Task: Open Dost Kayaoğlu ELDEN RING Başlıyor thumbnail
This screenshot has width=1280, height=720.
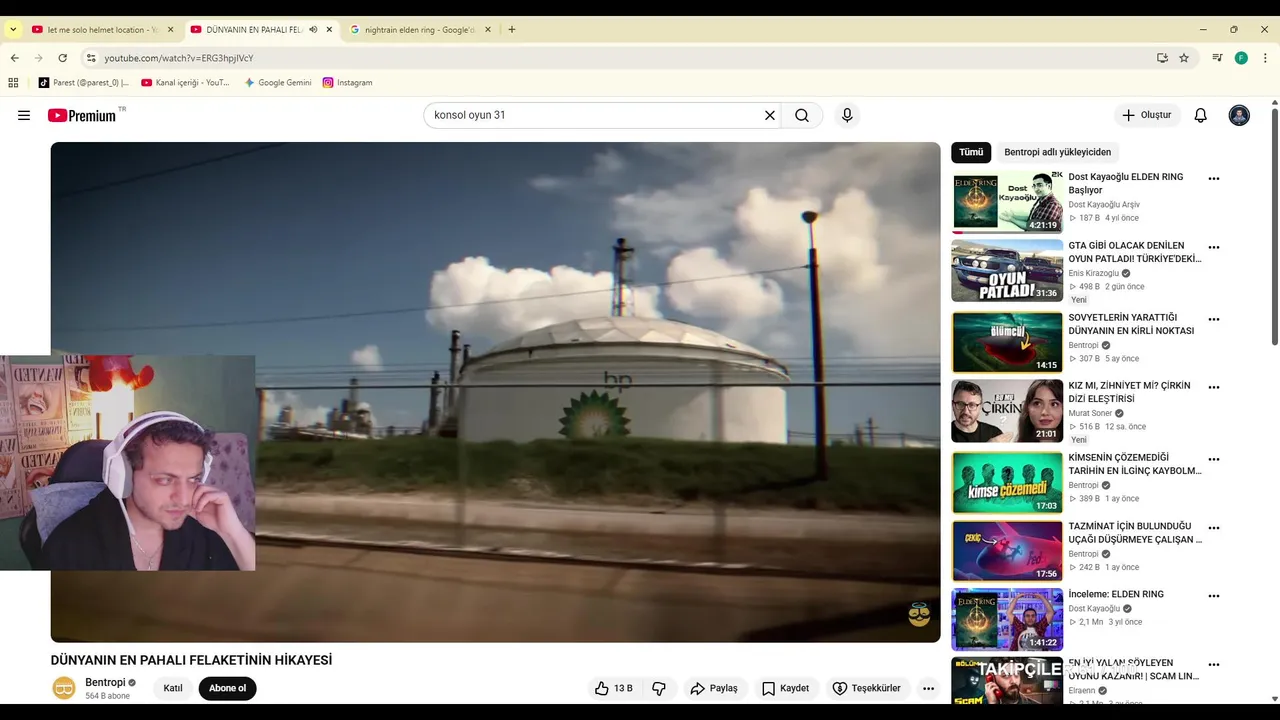Action: coord(1007,202)
